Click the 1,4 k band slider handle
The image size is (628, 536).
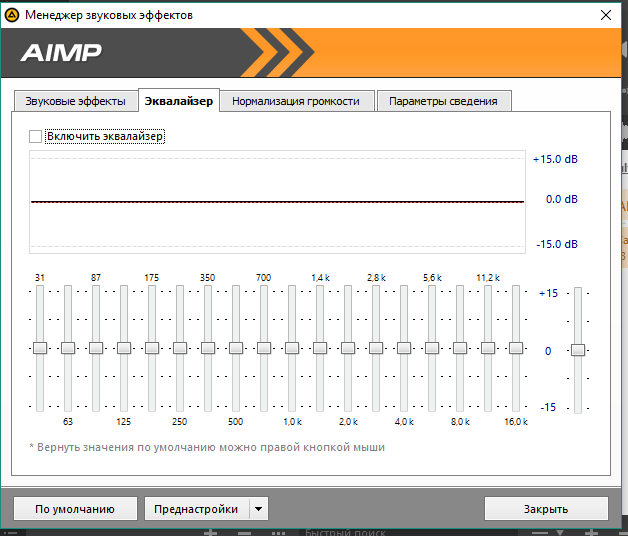tap(320, 348)
